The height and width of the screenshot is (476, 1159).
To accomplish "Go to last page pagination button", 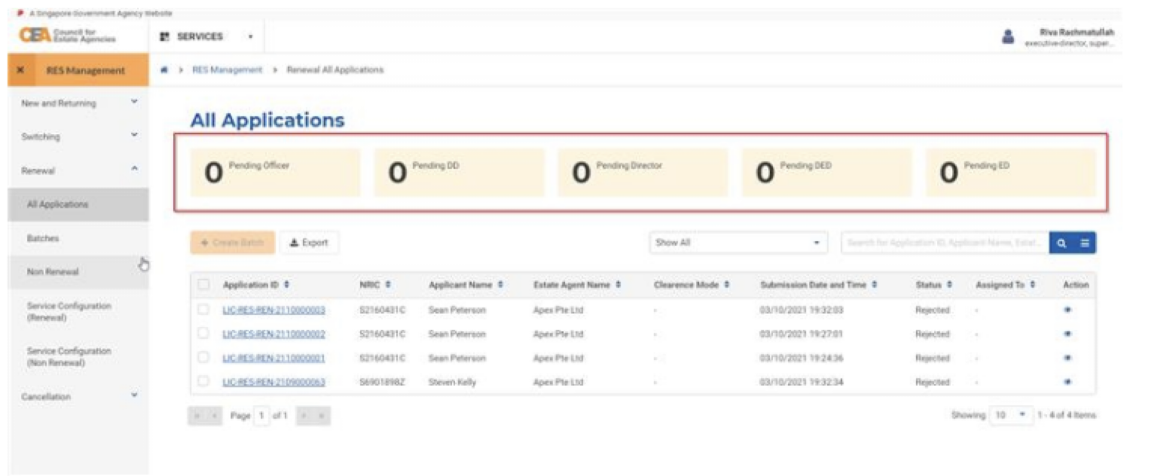I will [x=322, y=416].
